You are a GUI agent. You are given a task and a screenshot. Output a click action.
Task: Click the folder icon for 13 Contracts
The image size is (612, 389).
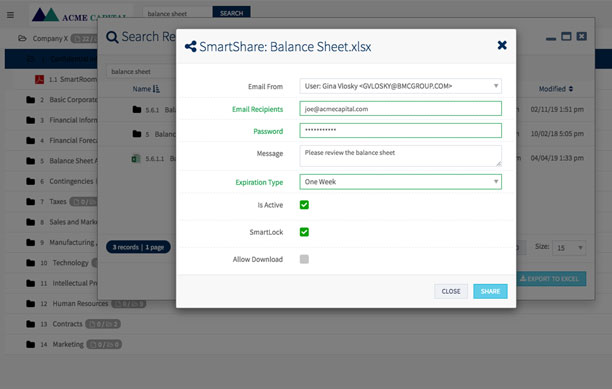coord(30,324)
